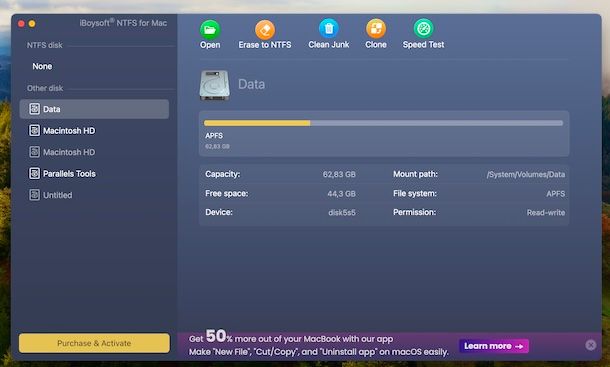Click the Device value disk5s5

(x=342, y=212)
